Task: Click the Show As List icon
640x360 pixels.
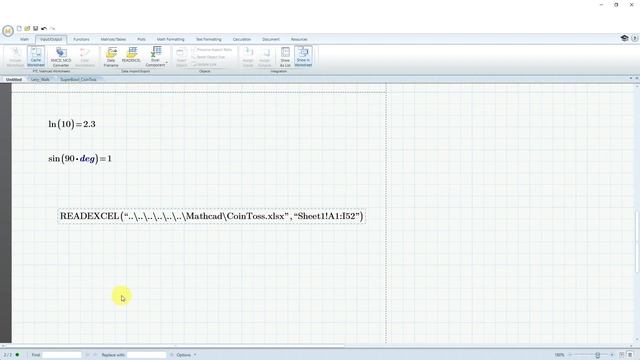Action: (285, 57)
